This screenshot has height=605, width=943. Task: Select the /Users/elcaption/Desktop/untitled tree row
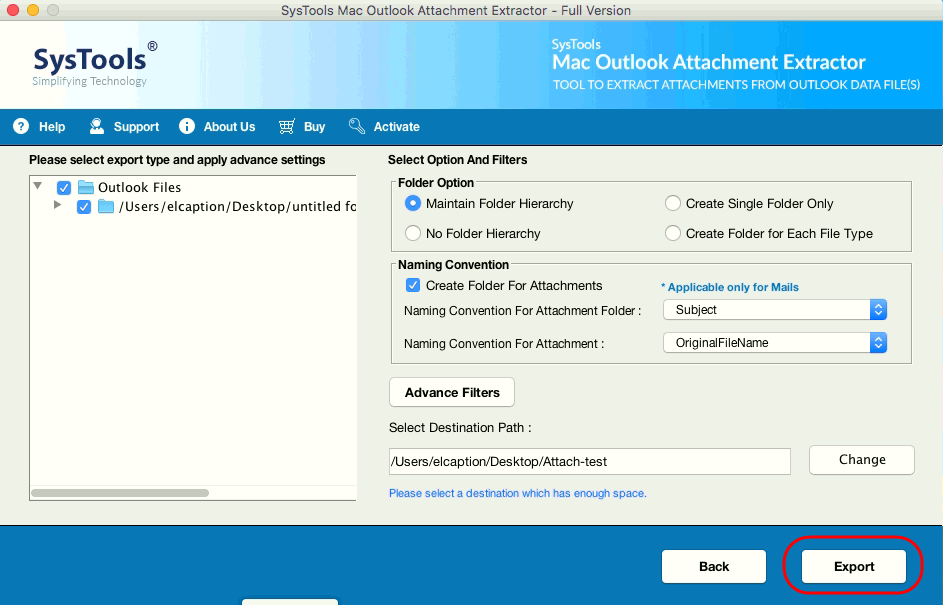237,207
